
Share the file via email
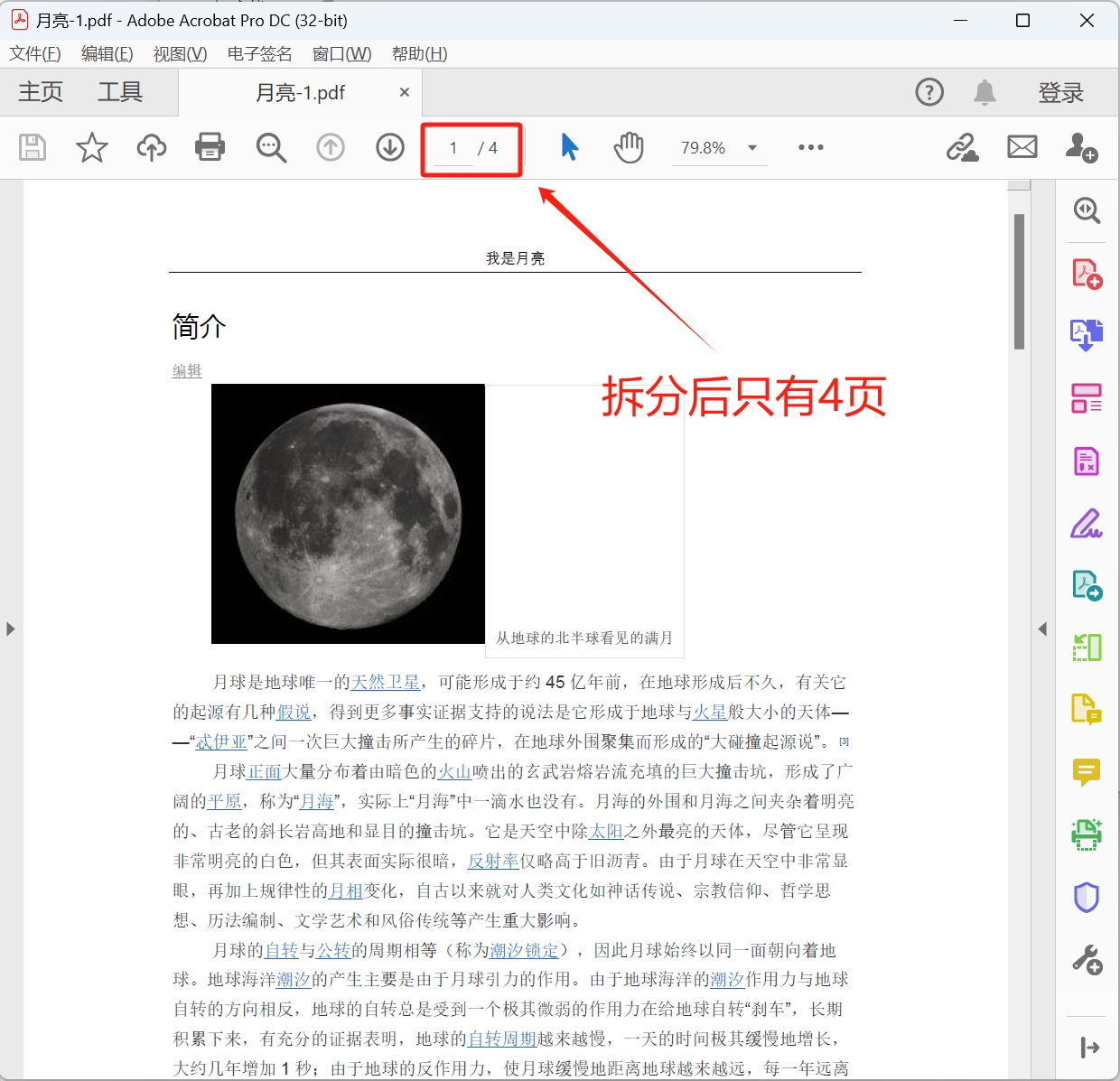coord(1022,147)
